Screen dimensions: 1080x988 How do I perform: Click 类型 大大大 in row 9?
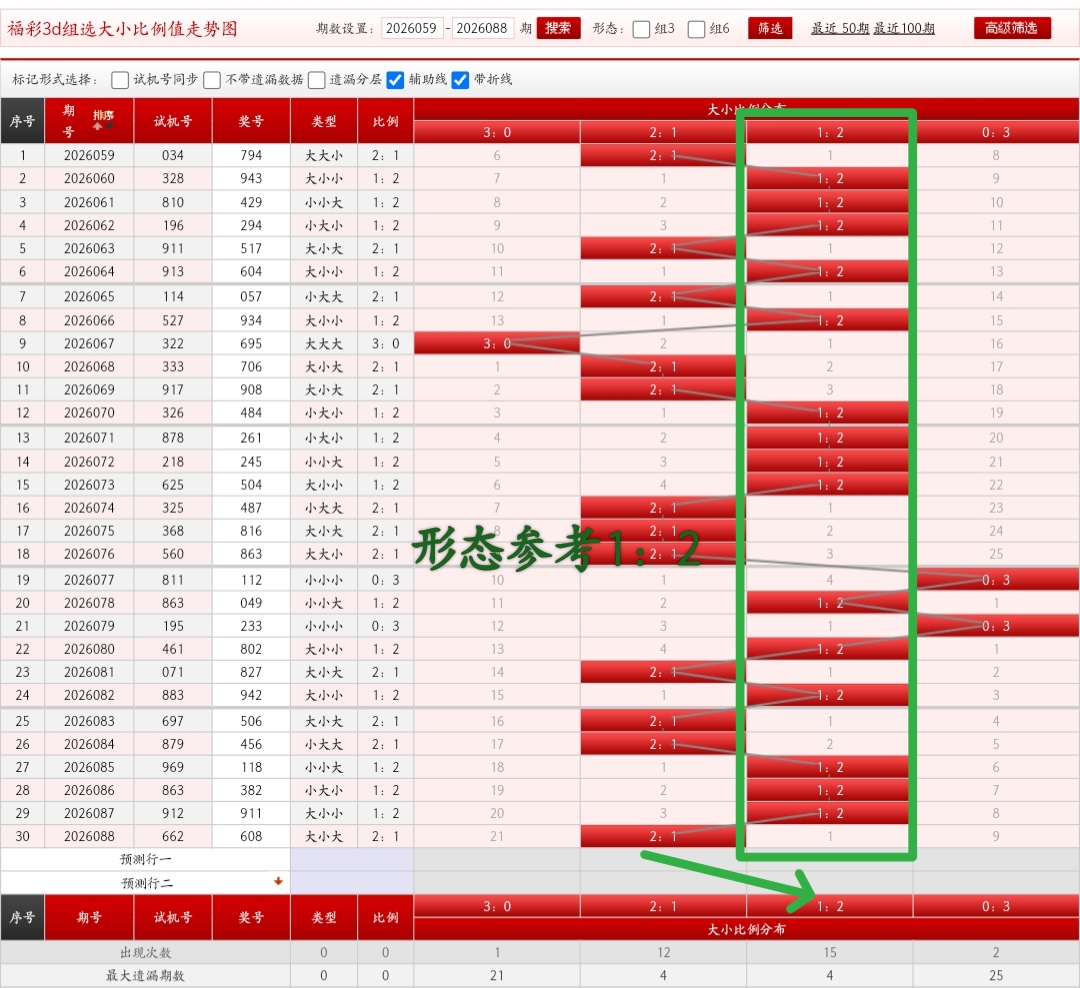click(324, 343)
